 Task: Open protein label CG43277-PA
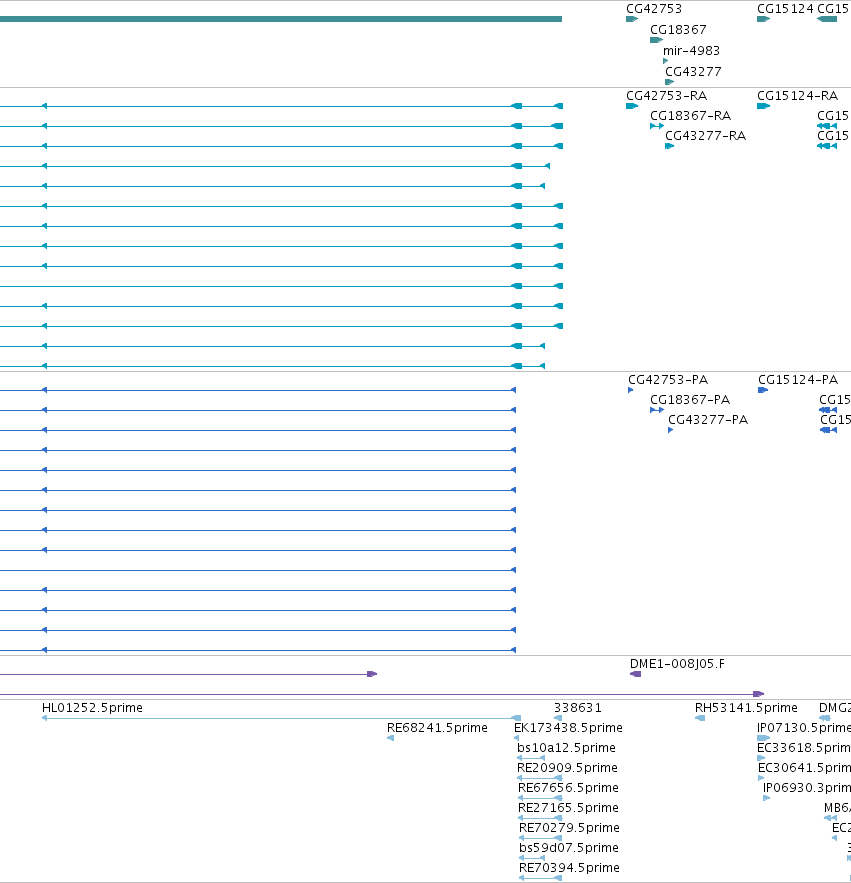[x=708, y=420]
